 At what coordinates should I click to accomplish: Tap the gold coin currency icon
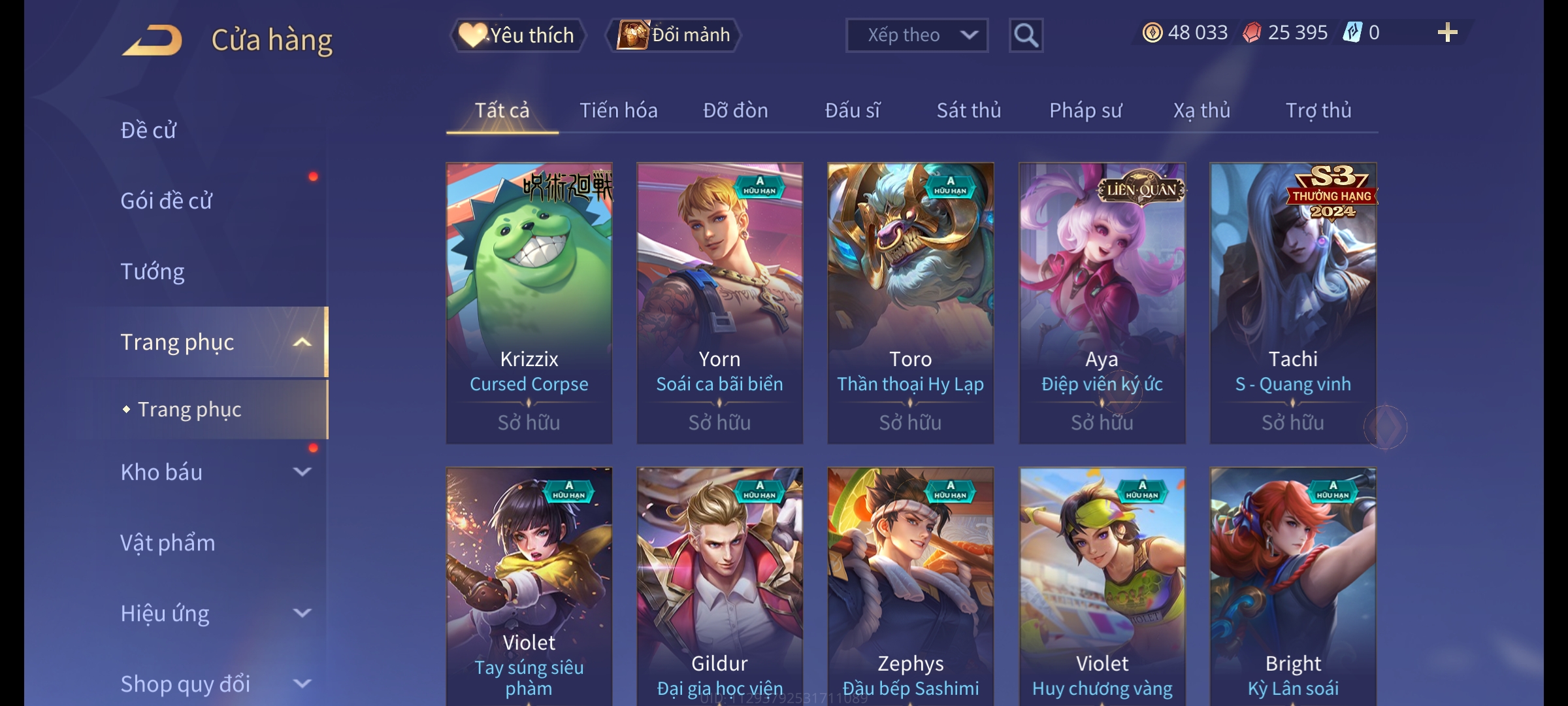click(1152, 33)
